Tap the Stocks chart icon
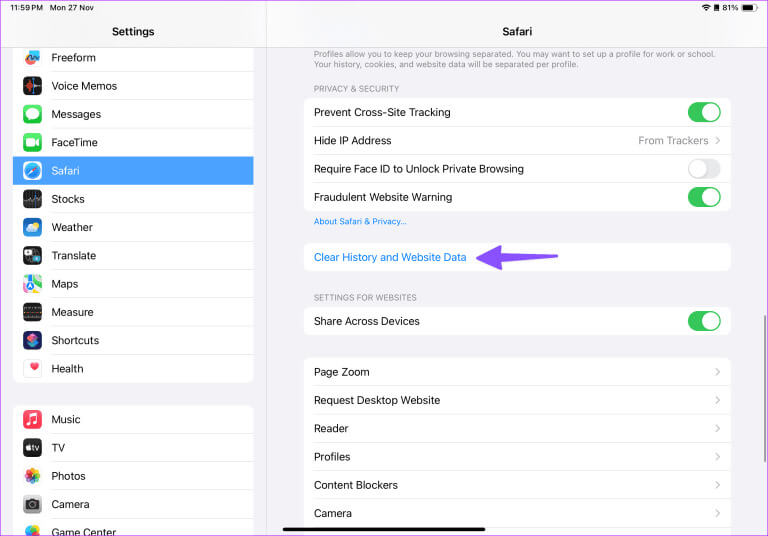 coord(32,199)
